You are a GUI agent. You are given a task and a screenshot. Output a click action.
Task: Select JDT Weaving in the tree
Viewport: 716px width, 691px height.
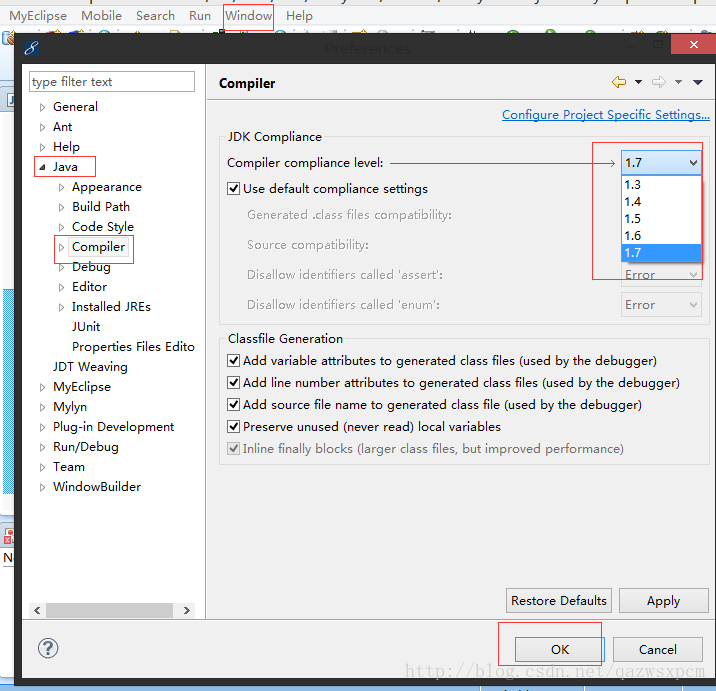point(90,367)
